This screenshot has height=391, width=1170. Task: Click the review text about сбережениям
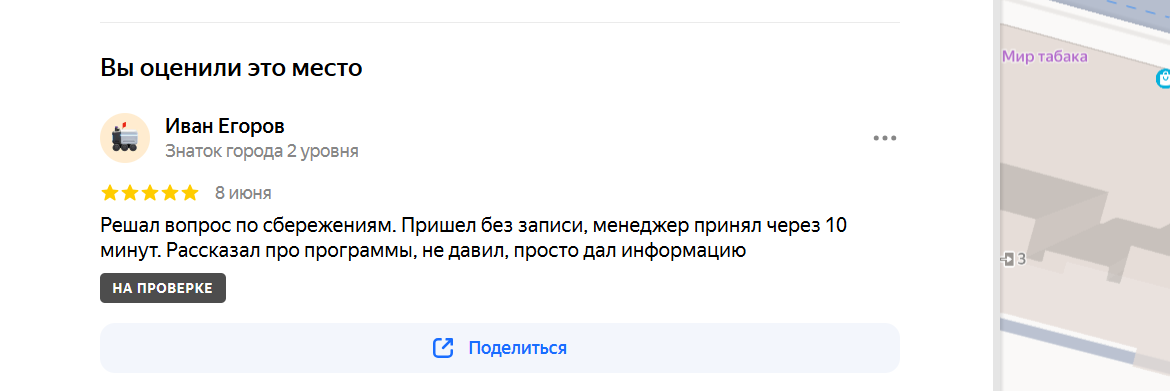tap(473, 237)
